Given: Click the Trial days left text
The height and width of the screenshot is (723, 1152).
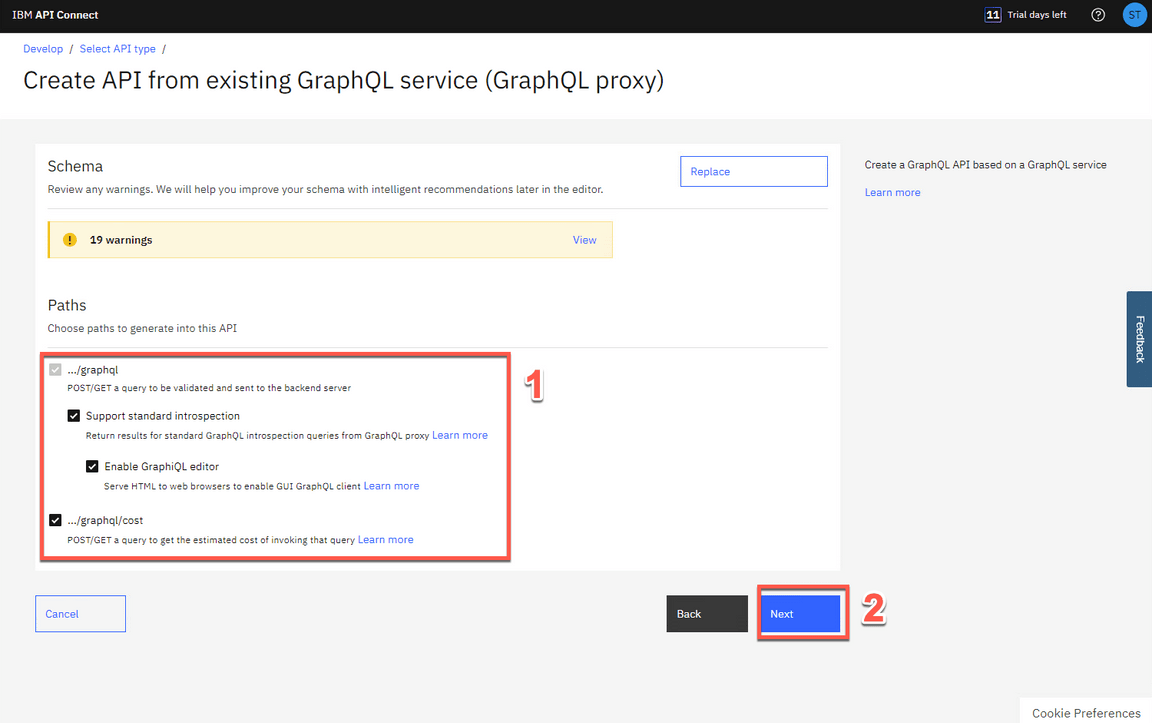Looking at the screenshot, I should point(1037,15).
